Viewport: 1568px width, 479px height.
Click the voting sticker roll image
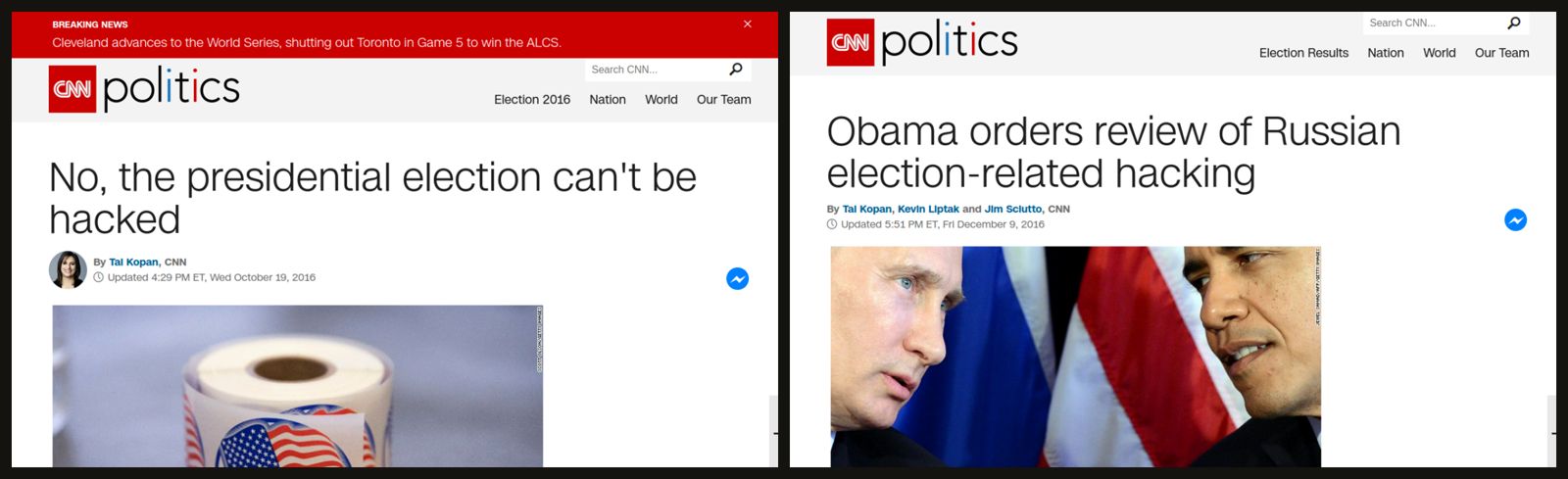298,386
